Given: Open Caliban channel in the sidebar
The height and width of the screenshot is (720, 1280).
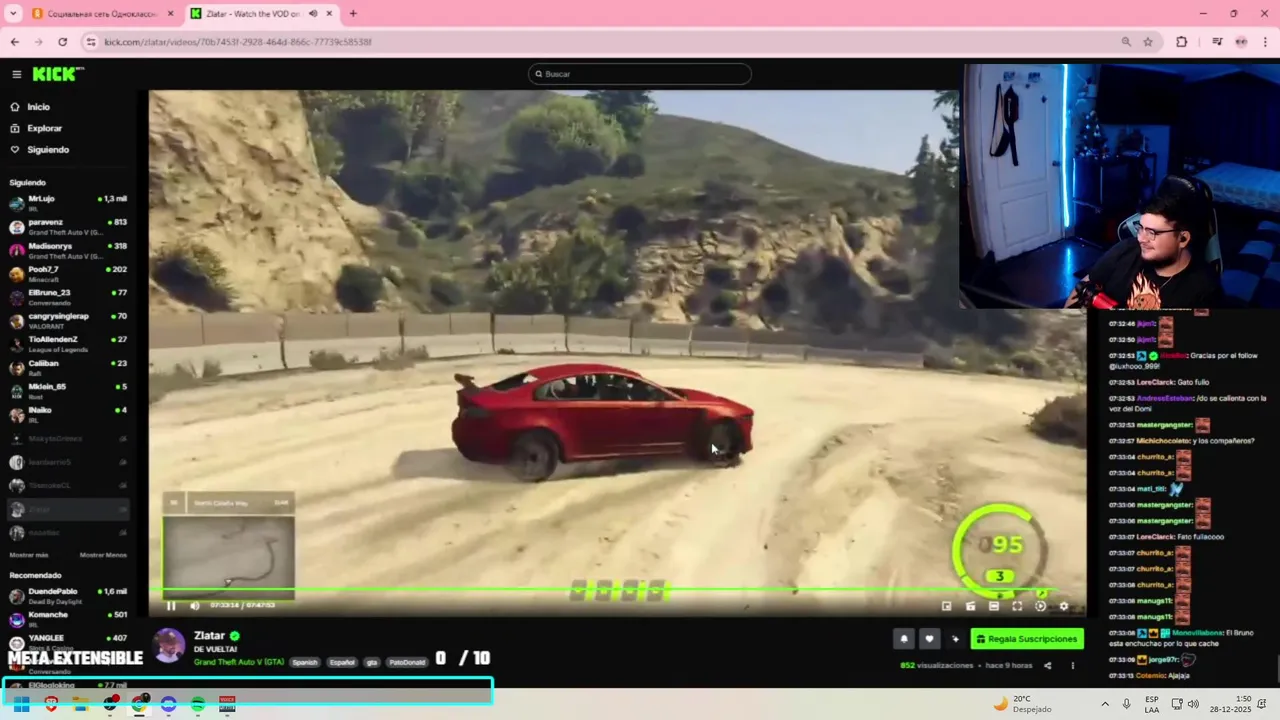Looking at the screenshot, I should 68,367.
